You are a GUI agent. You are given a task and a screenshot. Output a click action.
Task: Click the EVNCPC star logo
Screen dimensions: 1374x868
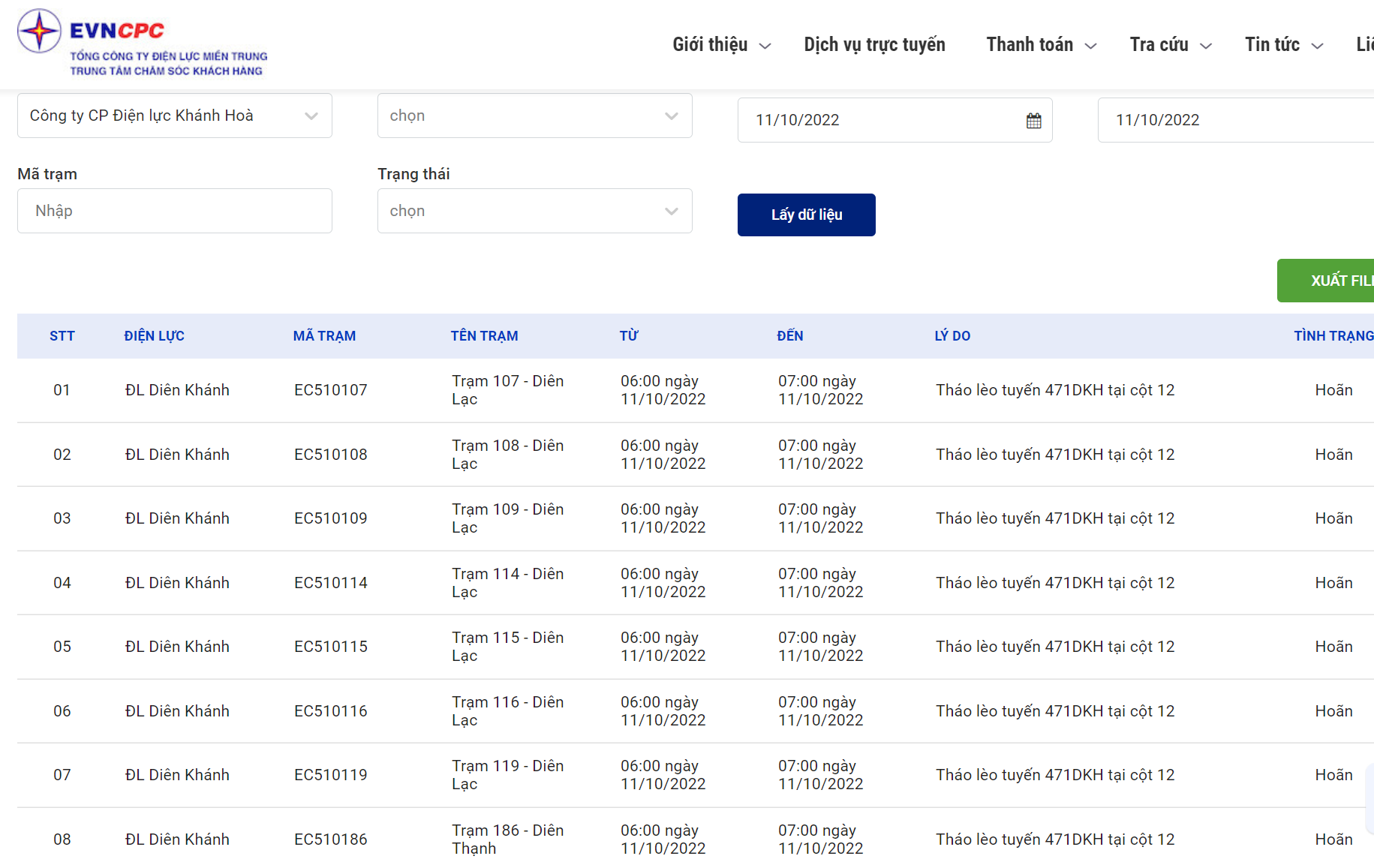click(x=39, y=32)
